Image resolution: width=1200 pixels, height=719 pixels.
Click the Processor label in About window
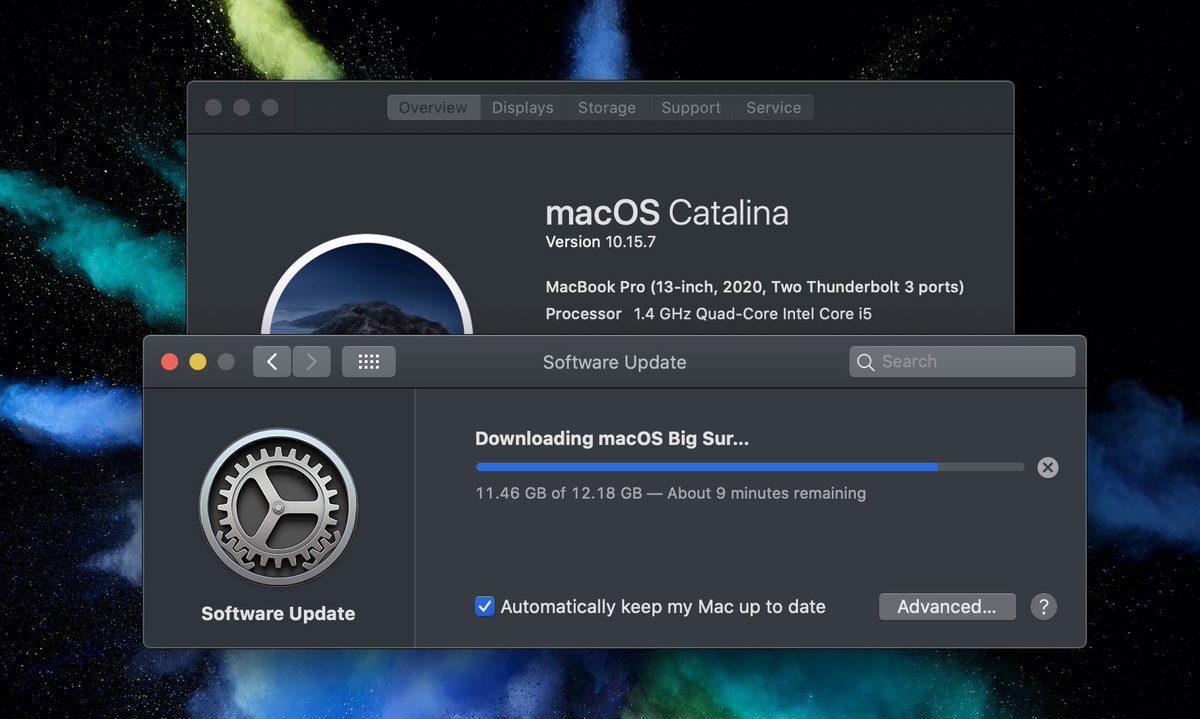click(x=583, y=314)
